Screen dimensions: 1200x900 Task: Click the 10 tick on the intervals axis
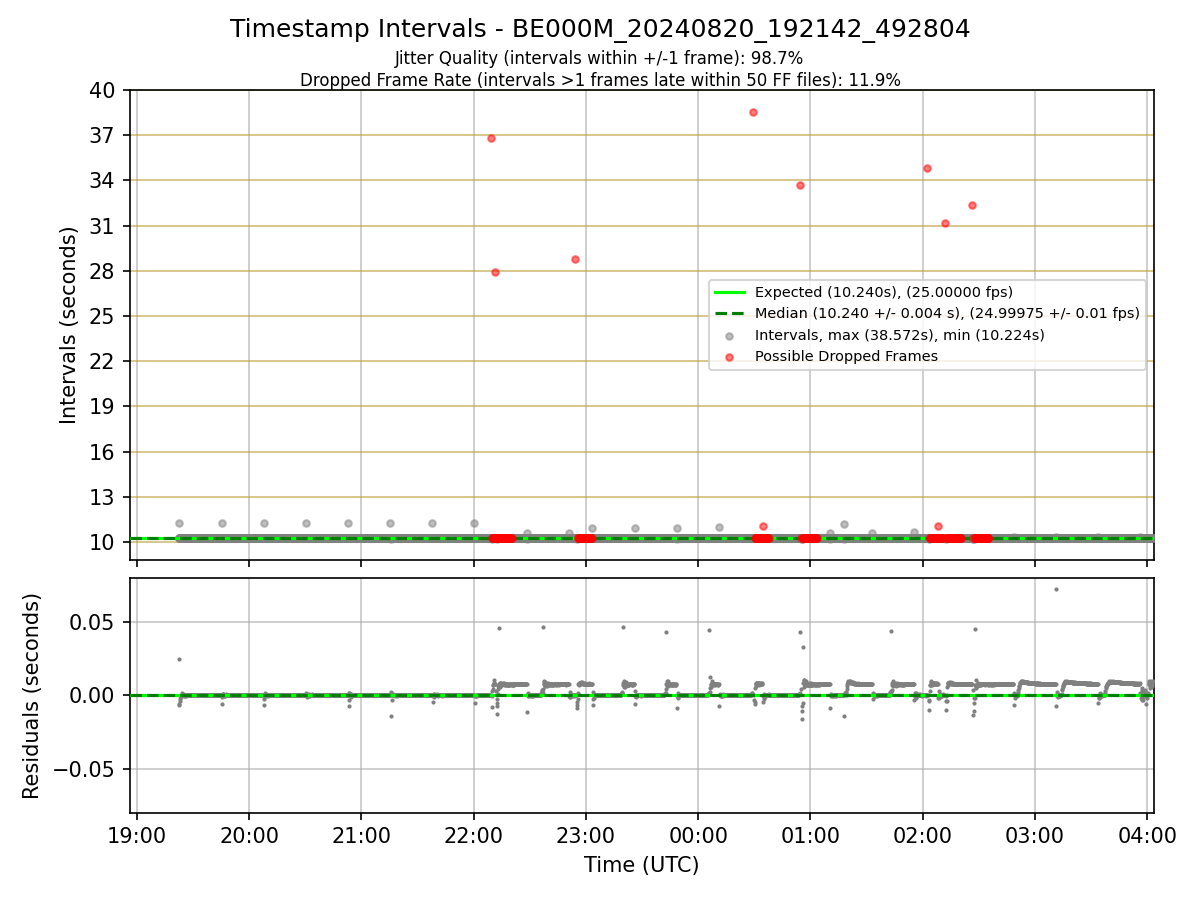[x=105, y=542]
